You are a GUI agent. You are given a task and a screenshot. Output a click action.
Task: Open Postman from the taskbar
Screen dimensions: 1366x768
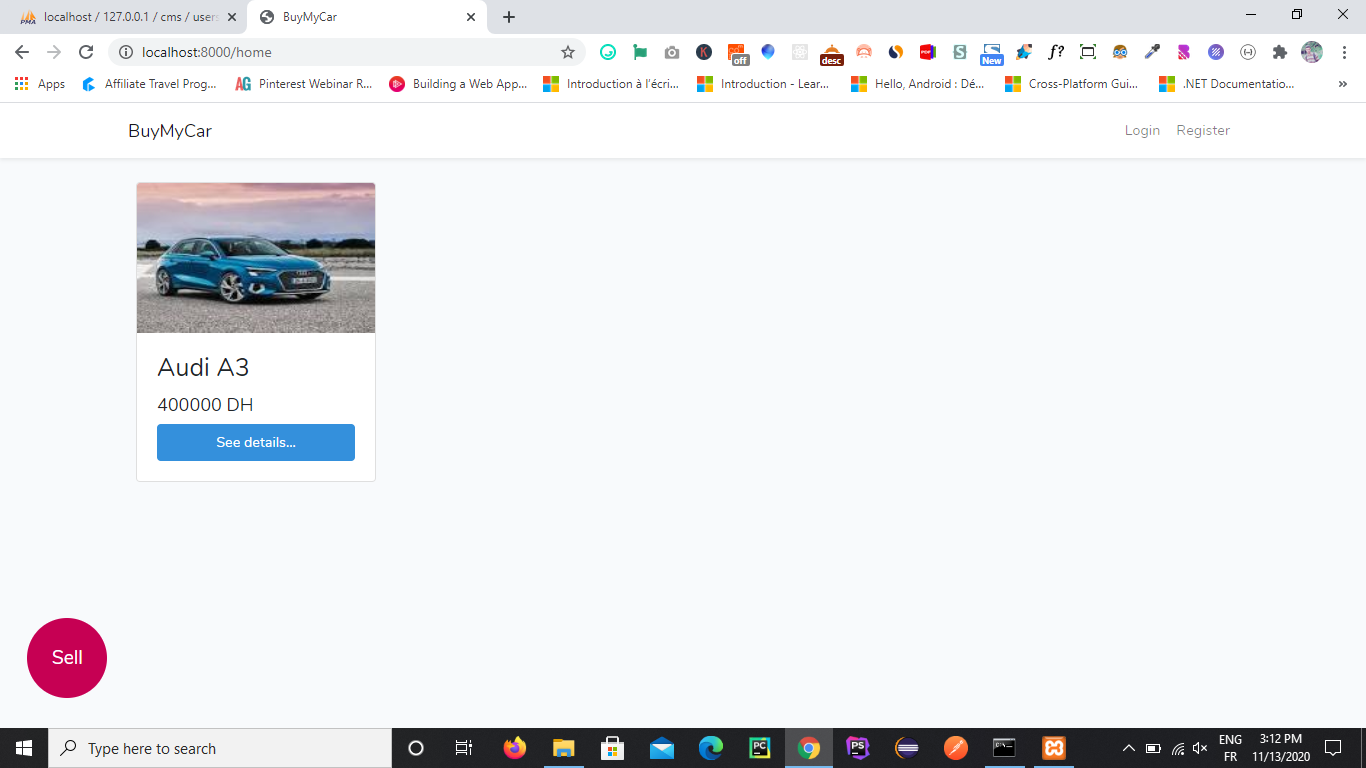pos(956,748)
